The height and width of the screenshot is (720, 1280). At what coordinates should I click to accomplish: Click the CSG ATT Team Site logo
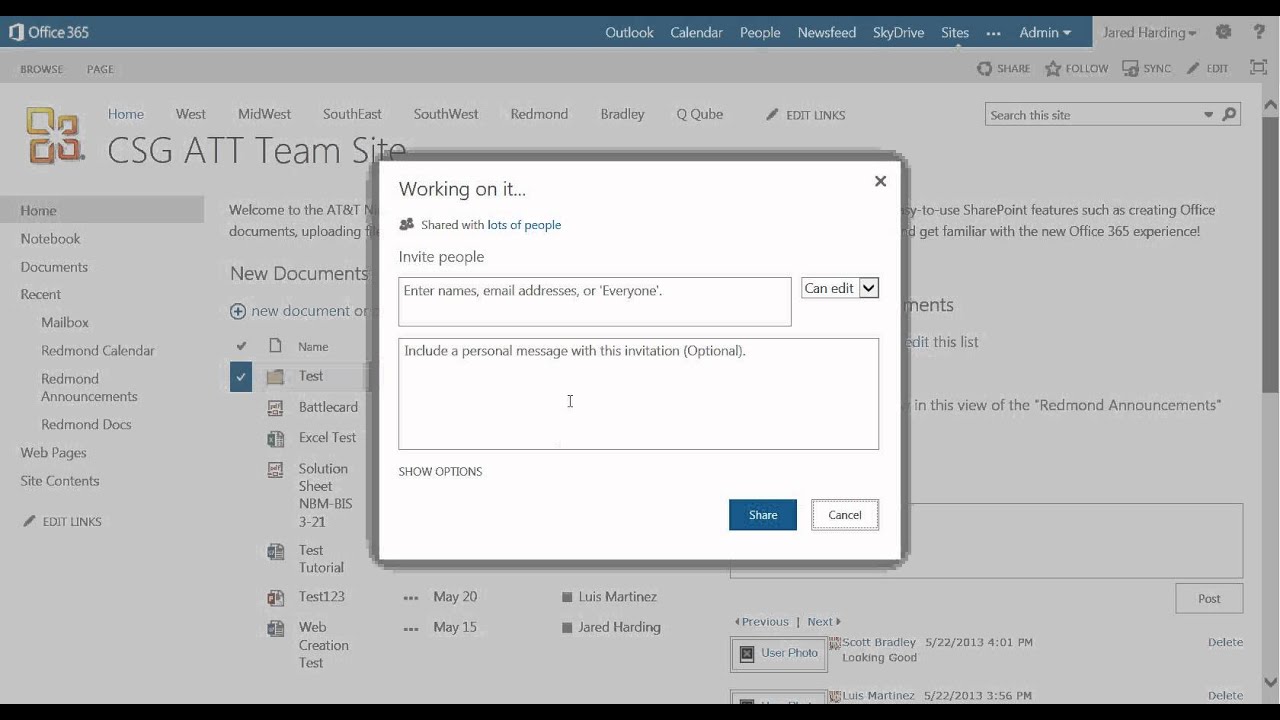55,135
